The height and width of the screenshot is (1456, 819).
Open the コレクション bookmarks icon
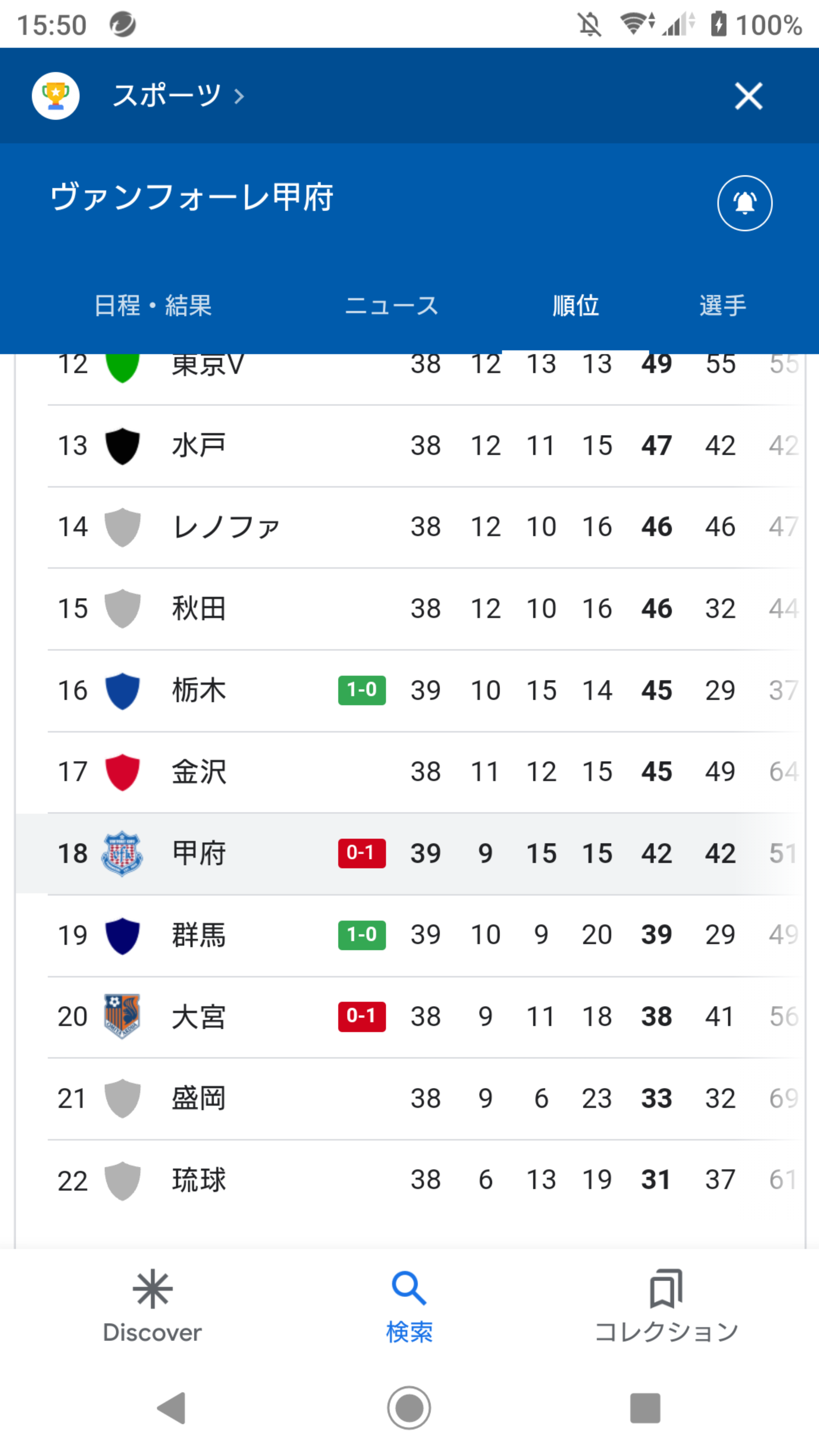[667, 1289]
